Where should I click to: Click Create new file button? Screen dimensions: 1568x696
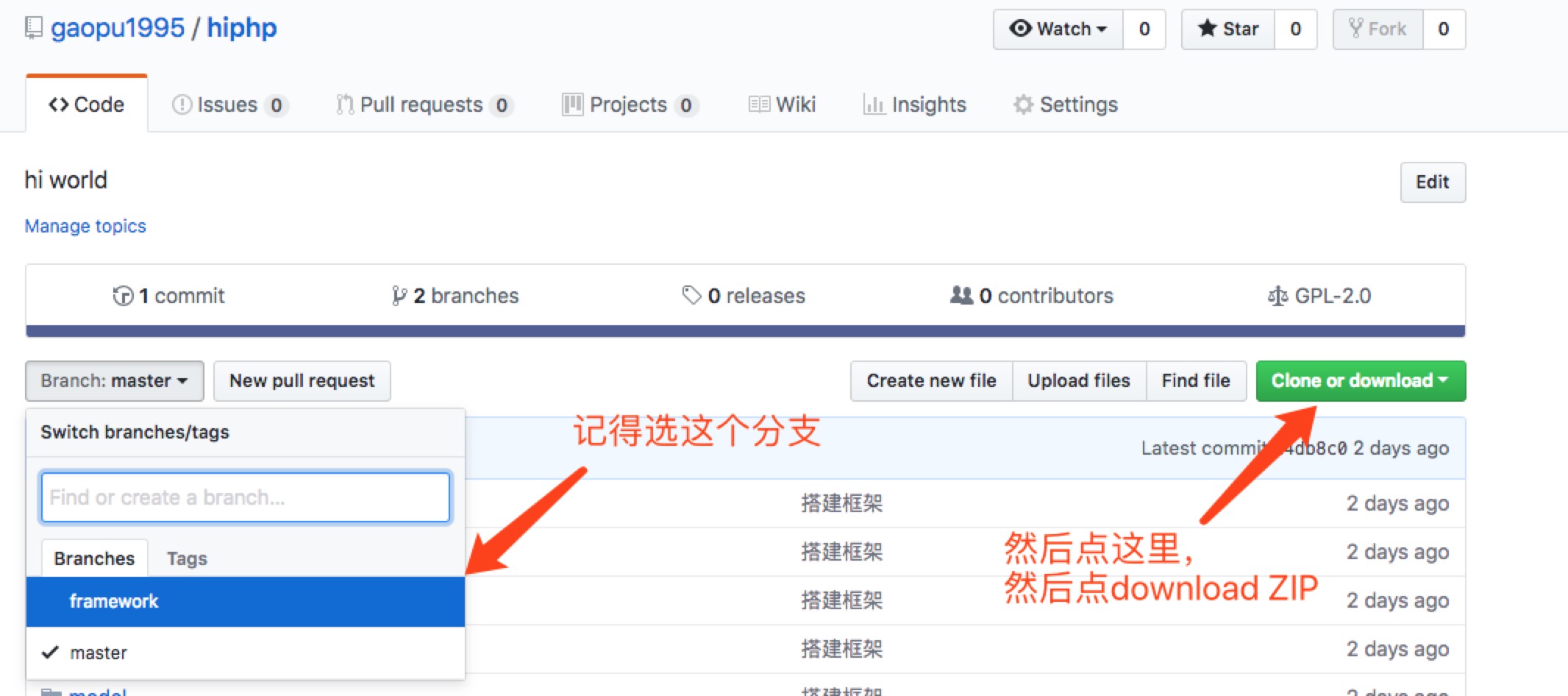(931, 381)
